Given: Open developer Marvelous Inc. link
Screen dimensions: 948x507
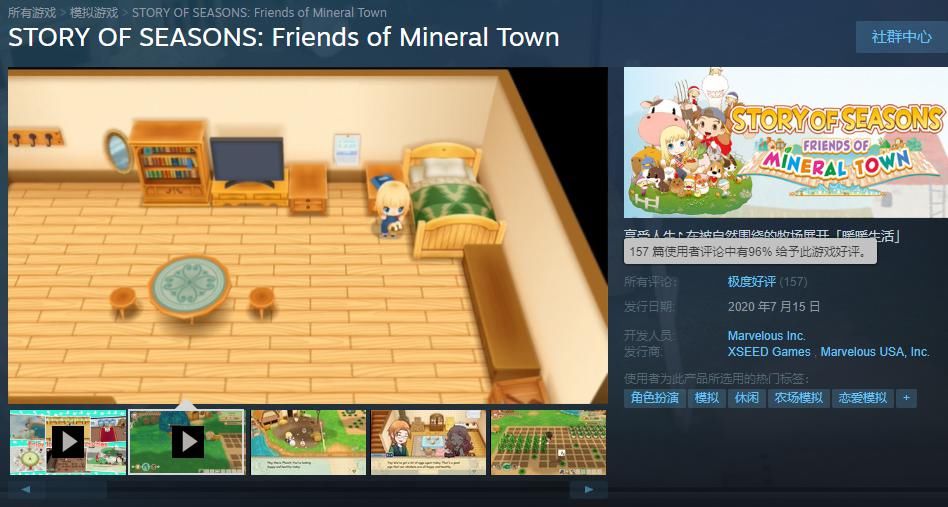Looking at the screenshot, I should click(767, 336).
